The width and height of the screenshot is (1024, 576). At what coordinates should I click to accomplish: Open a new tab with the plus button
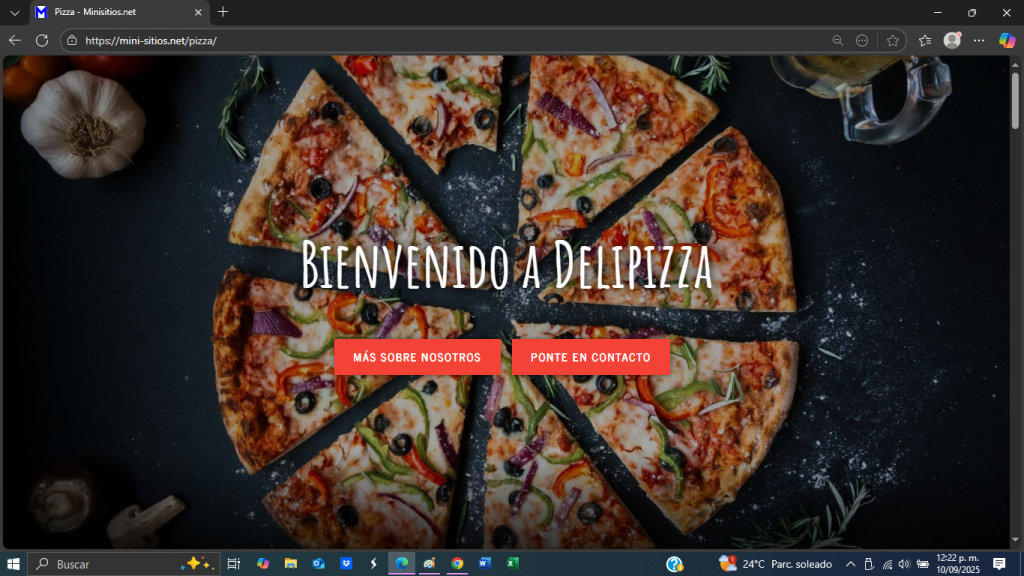tap(223, 12)
